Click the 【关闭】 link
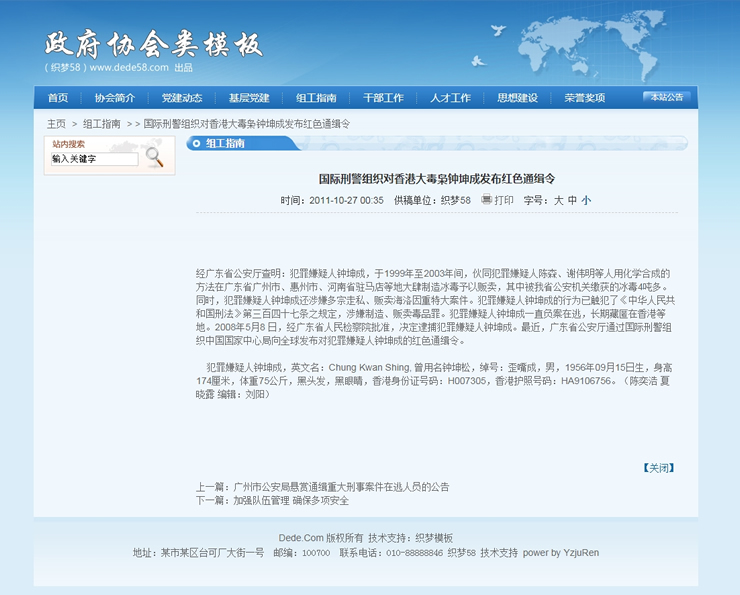Image resolution: width=740 pixels, height=595 pixels. tap(657, 467)
